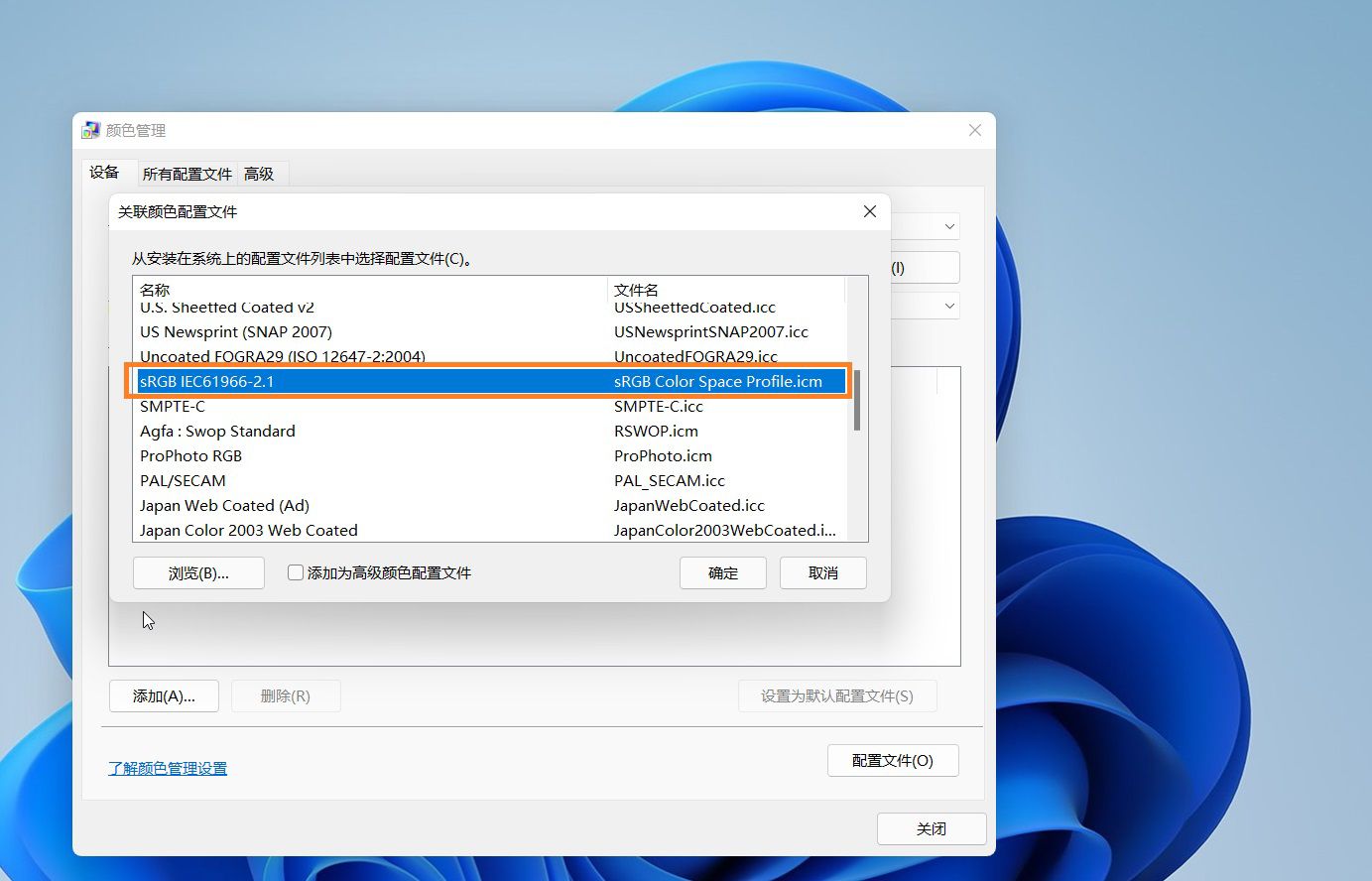Click the Color Management window icon
This screenshot has width=1372, height=881.
90,130
